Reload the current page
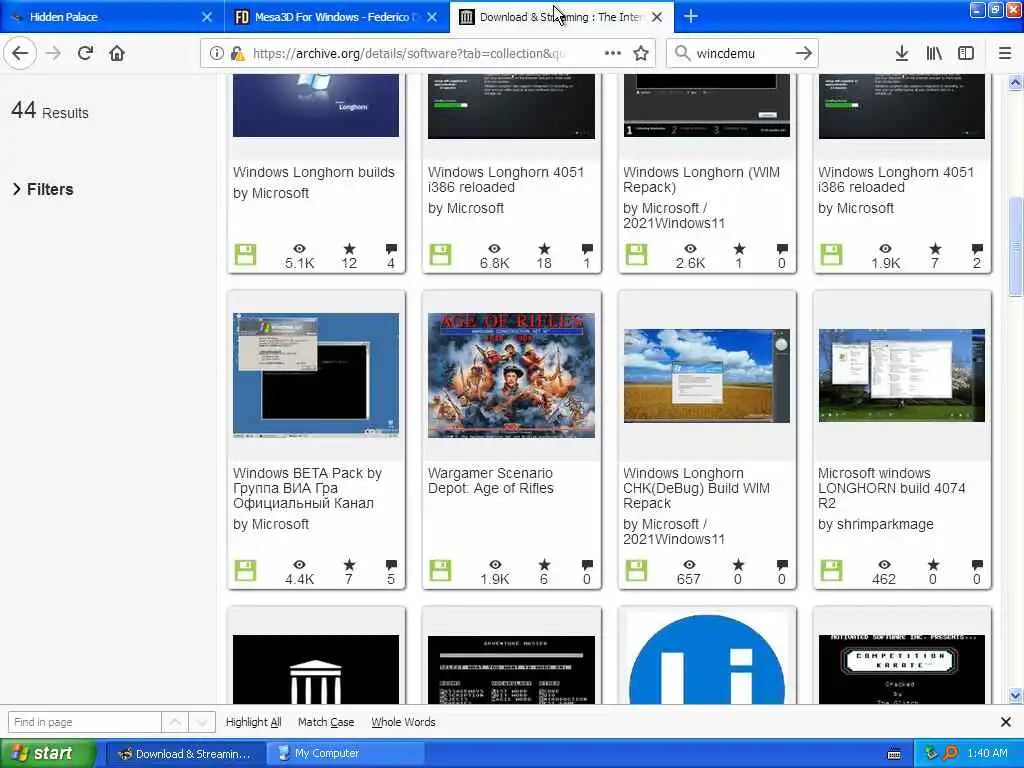 (86, 54)
